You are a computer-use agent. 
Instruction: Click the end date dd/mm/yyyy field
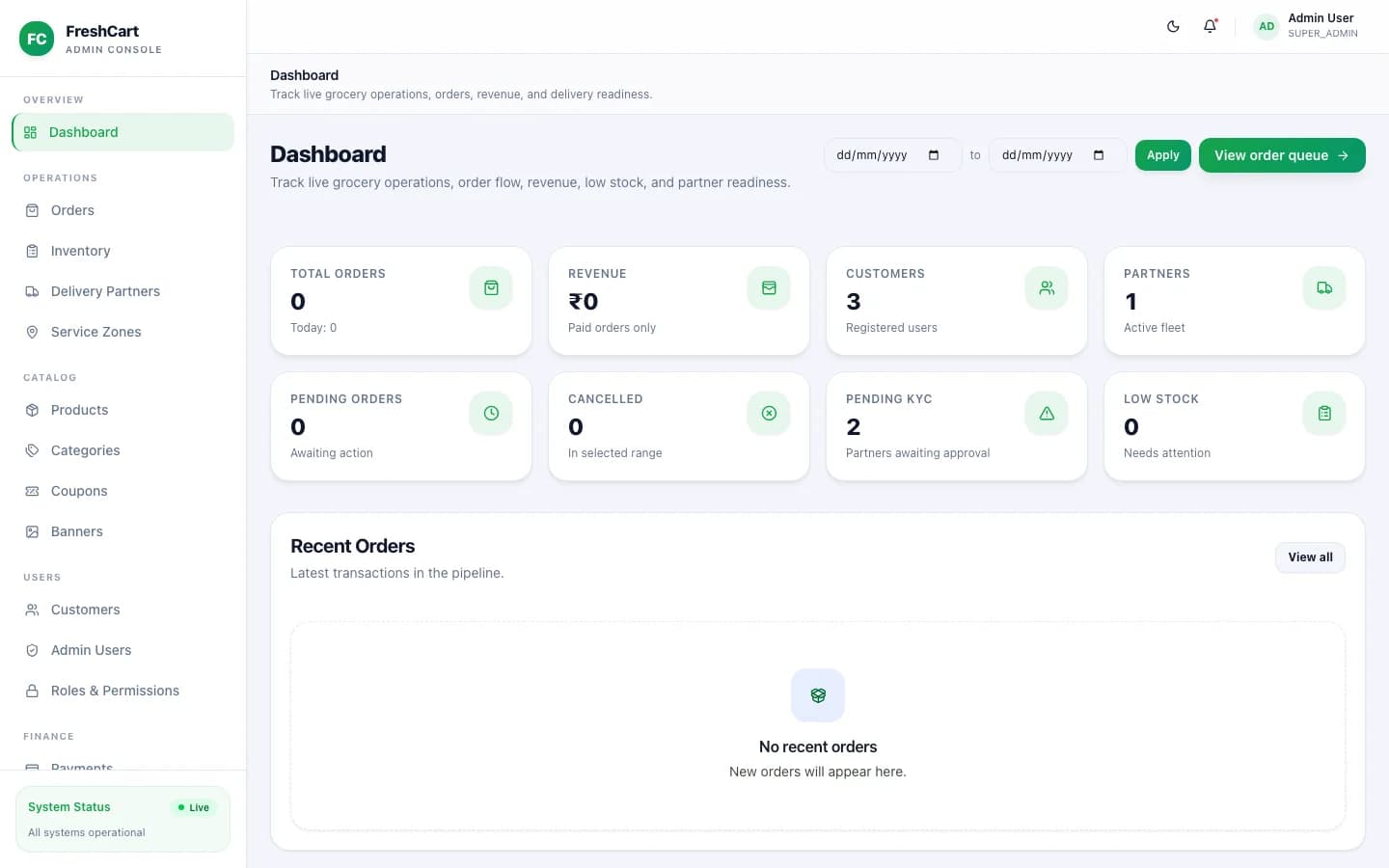[x=1057, y=155]
